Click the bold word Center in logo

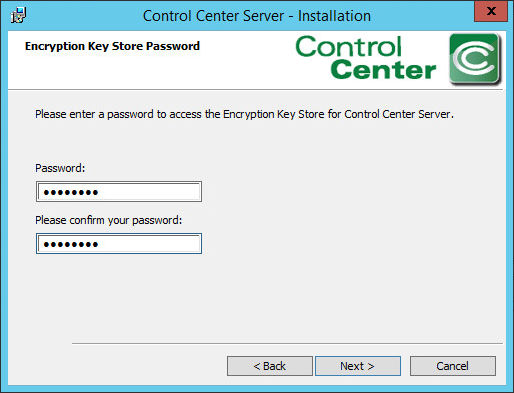383,70
